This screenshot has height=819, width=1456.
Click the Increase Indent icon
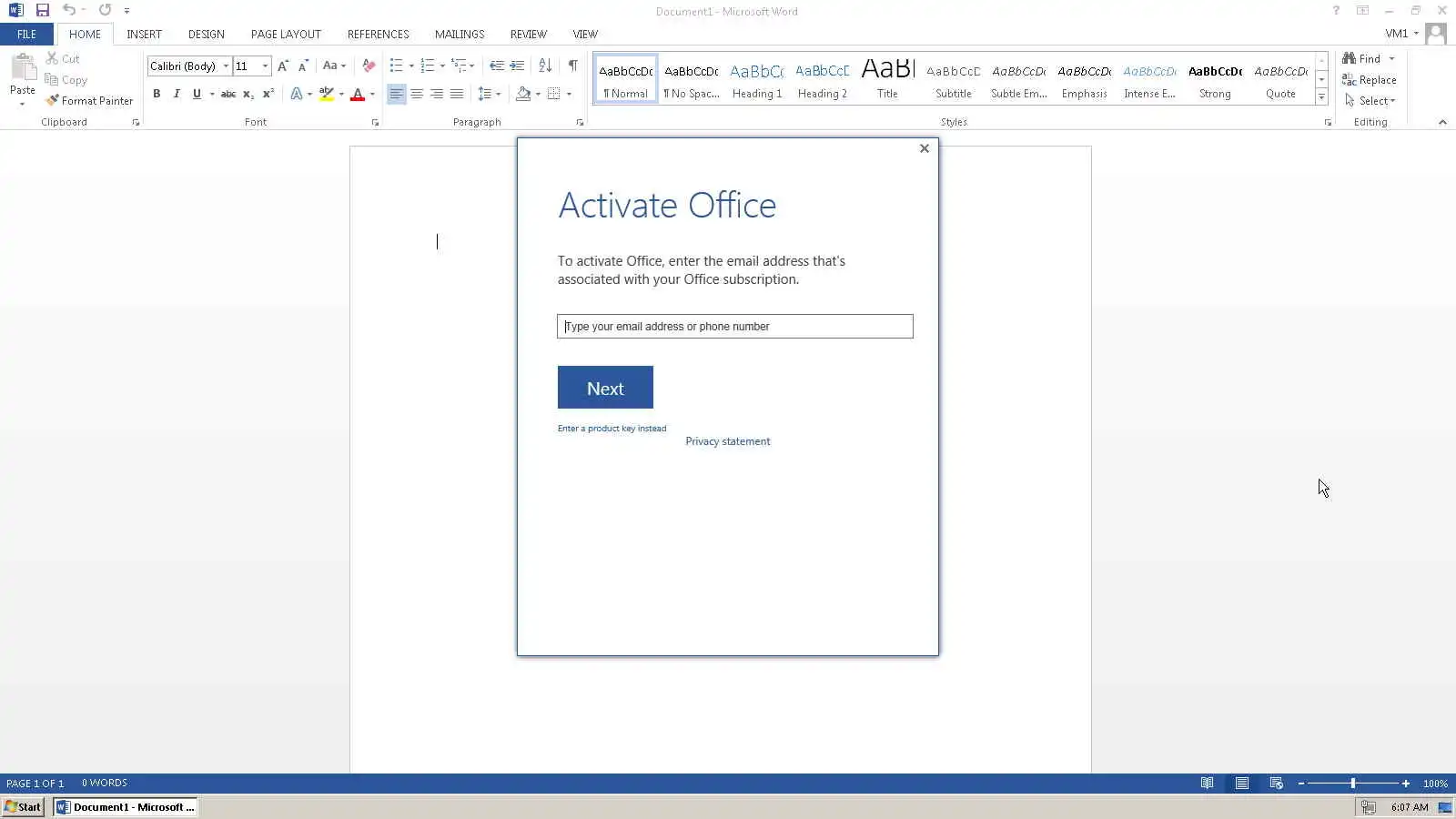point(517,66)
